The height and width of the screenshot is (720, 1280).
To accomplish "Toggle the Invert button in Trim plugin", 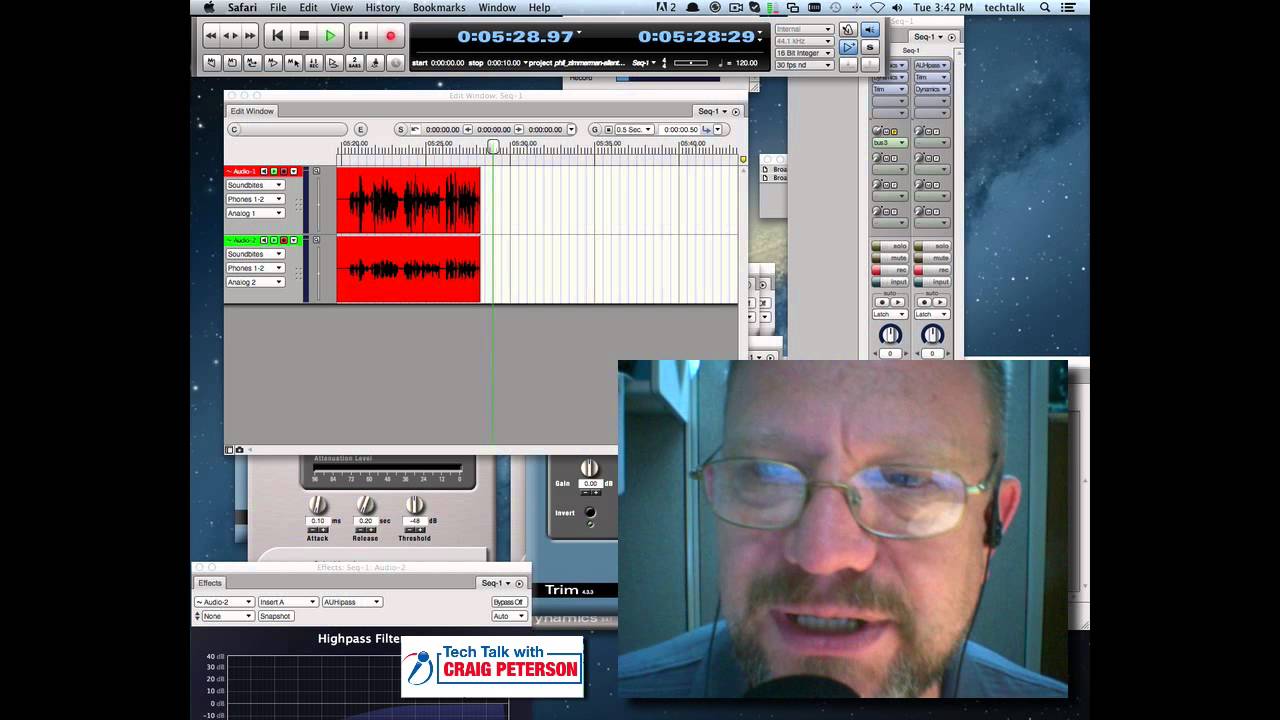I will point(590,513).
